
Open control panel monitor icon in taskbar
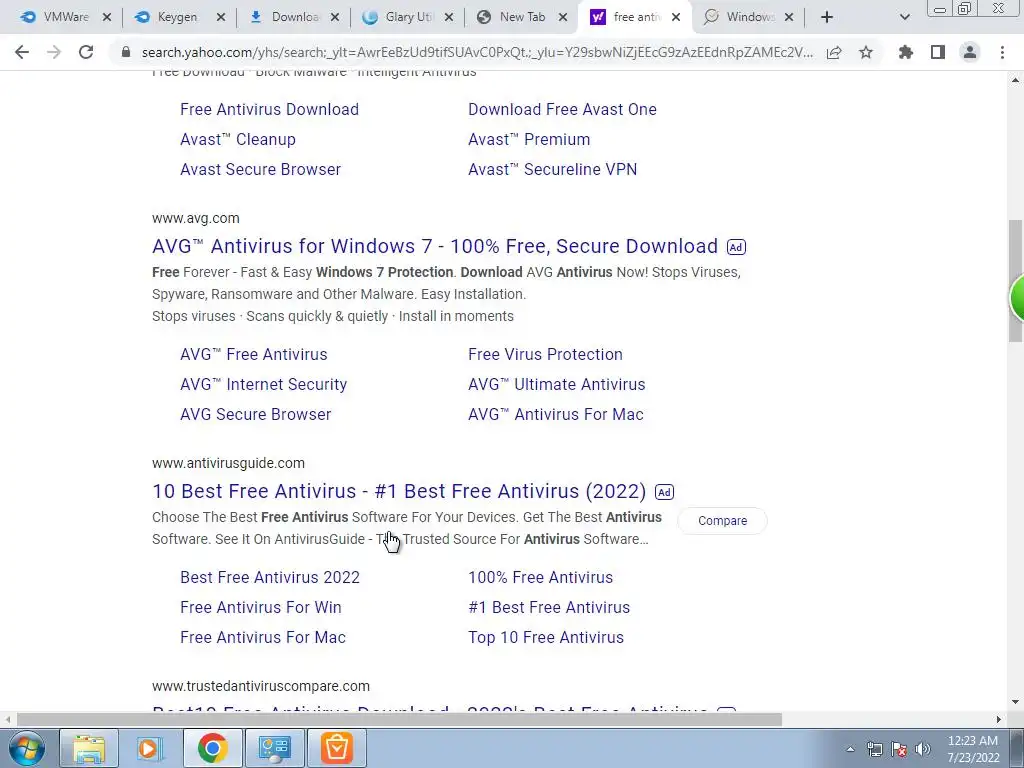pyautogui.click(x=275, y=748)
